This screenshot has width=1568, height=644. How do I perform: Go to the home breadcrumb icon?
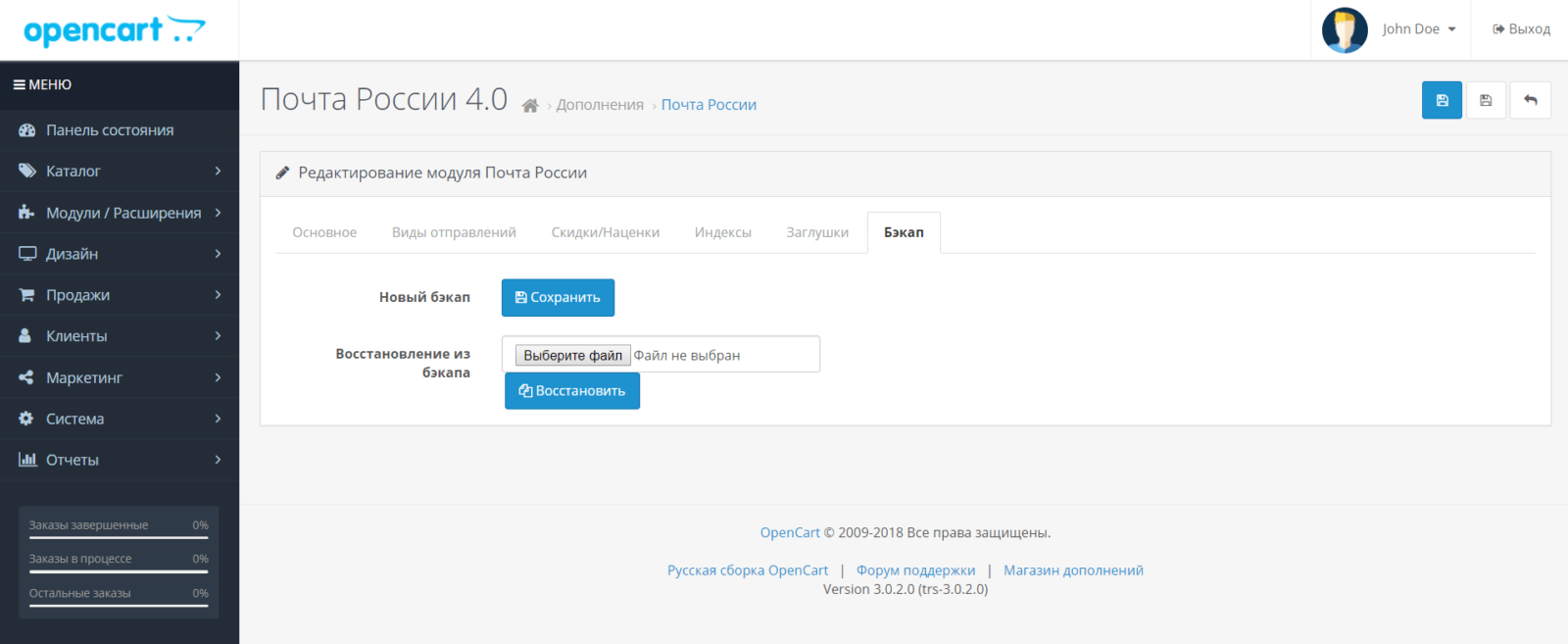[x=530, y=105]
